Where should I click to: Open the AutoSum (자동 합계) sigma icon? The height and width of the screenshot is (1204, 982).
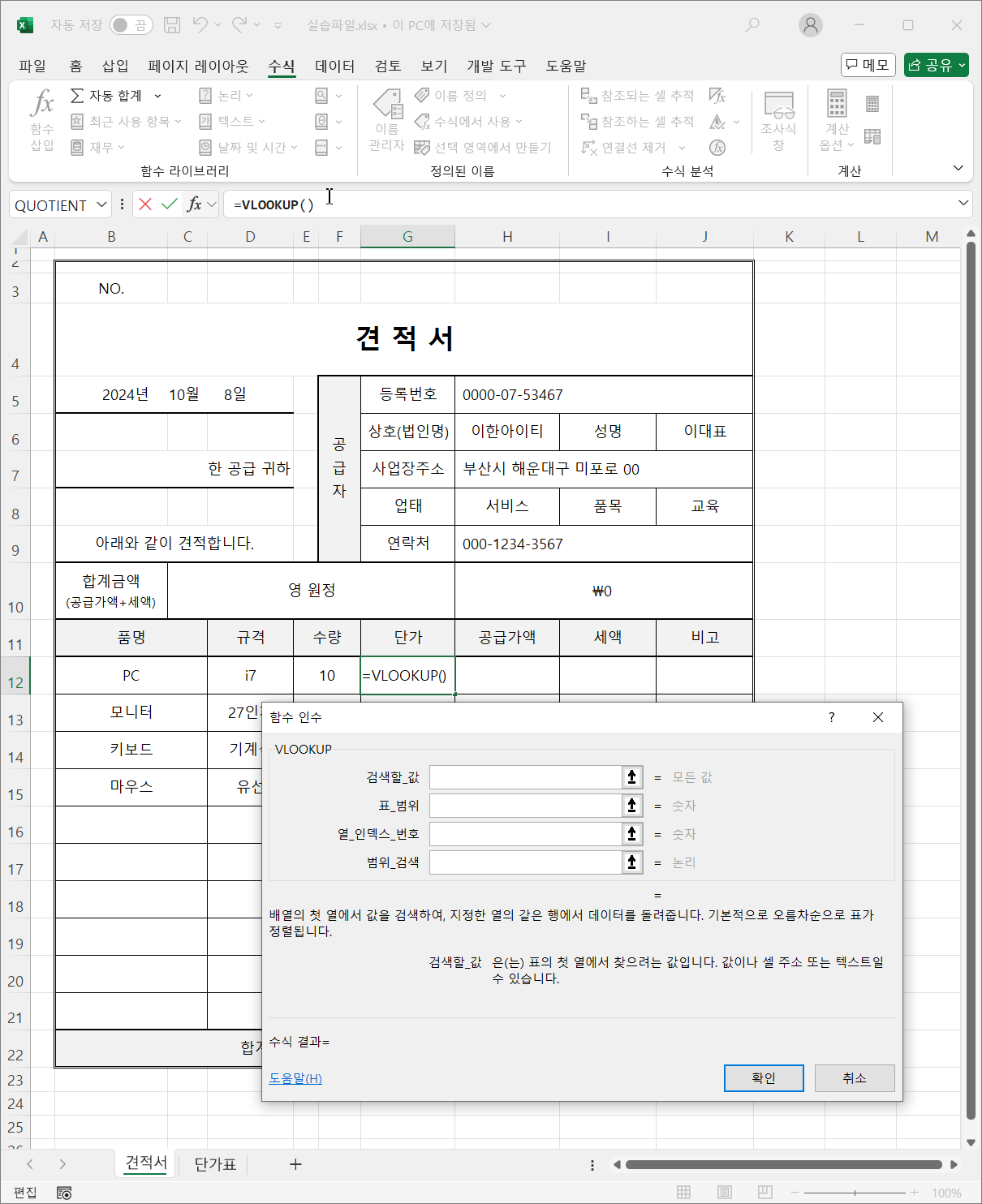(x=77, y=96)
